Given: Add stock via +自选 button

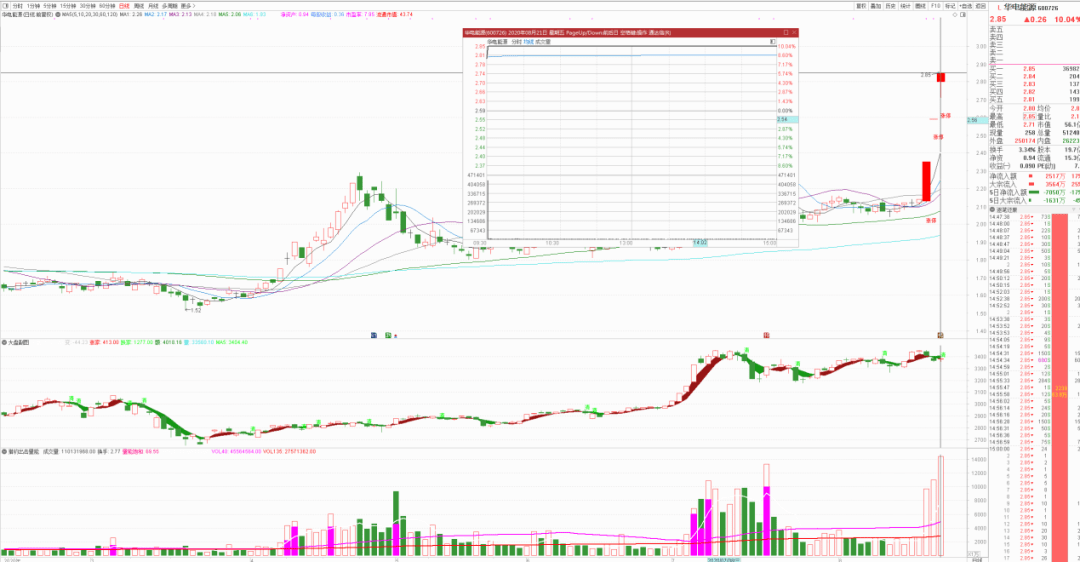Looking at the screenshot, I should point(966,6).
